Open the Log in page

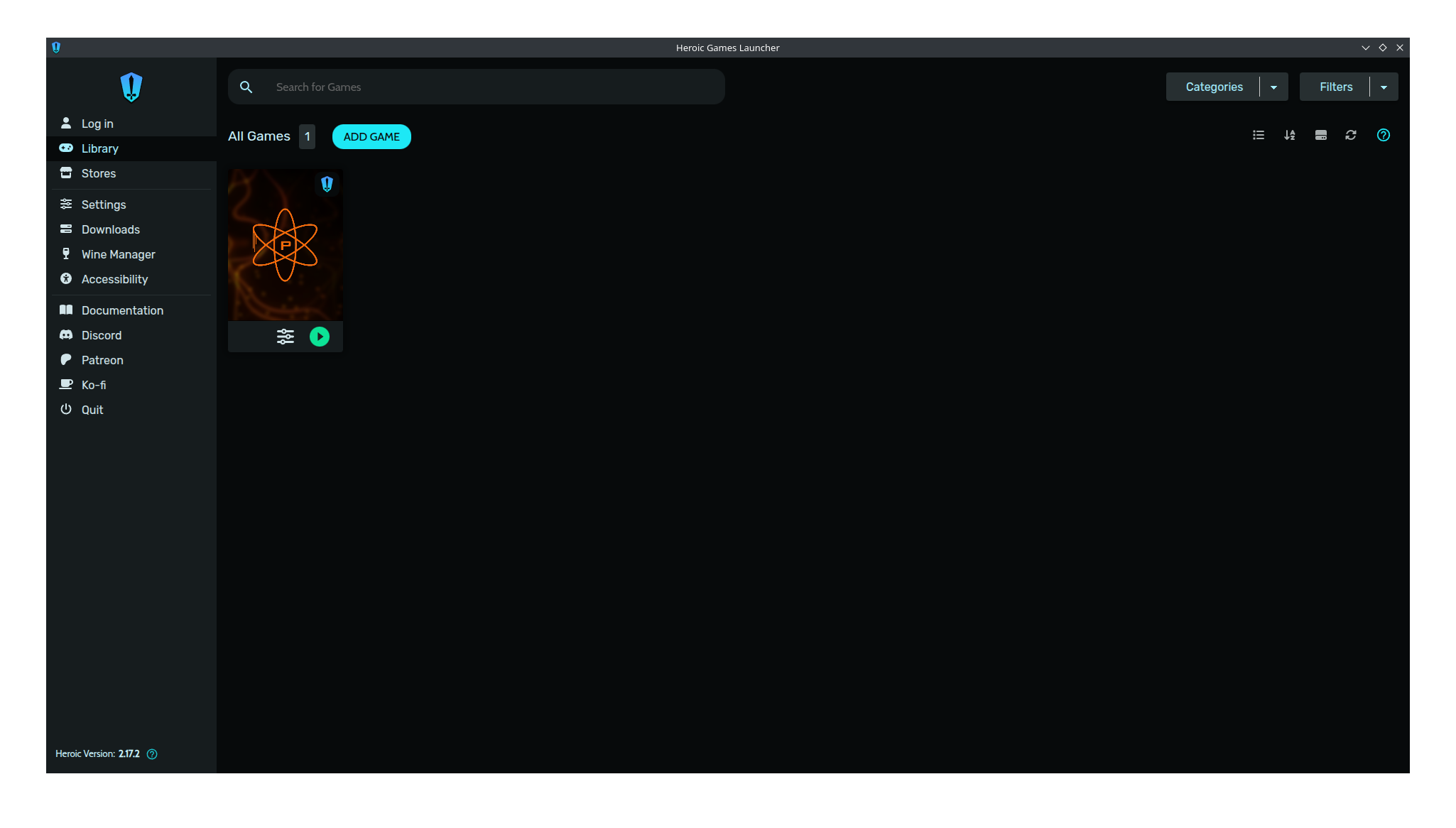[131, 124]
